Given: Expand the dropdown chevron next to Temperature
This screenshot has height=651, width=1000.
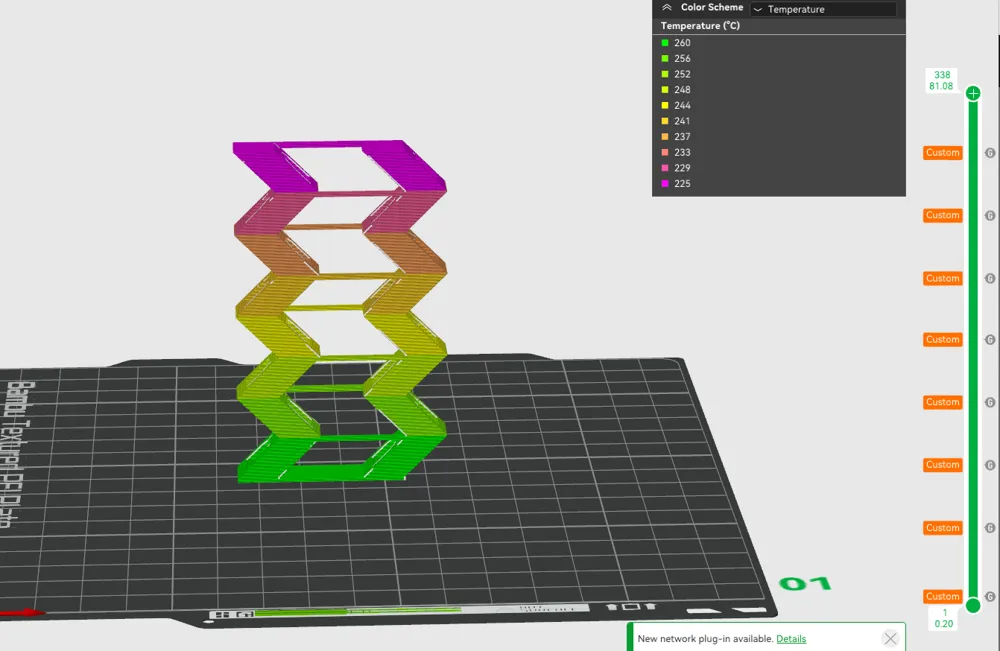Looking at the screenshot, I should tap(759, 10).
